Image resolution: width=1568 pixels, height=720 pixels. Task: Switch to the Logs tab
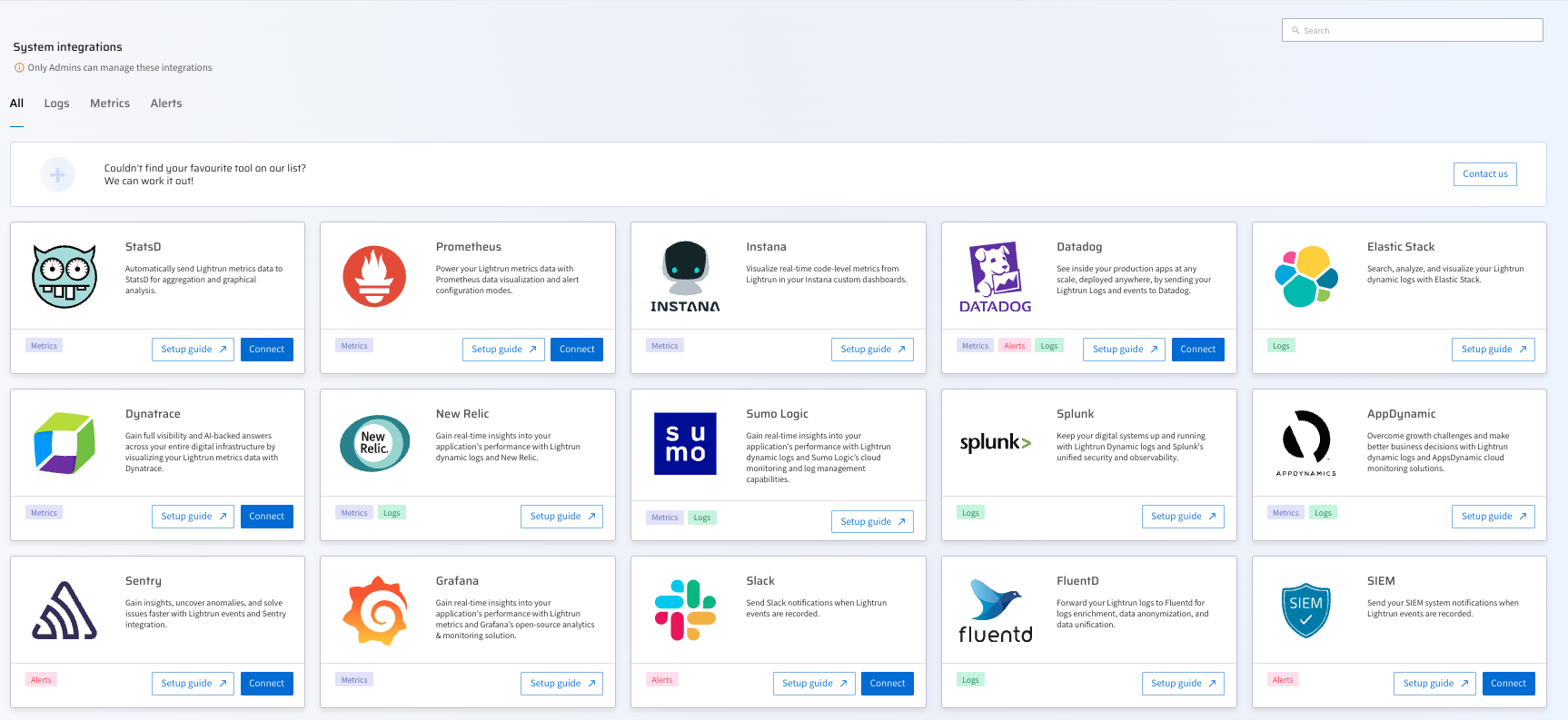[x=56, y=104]
